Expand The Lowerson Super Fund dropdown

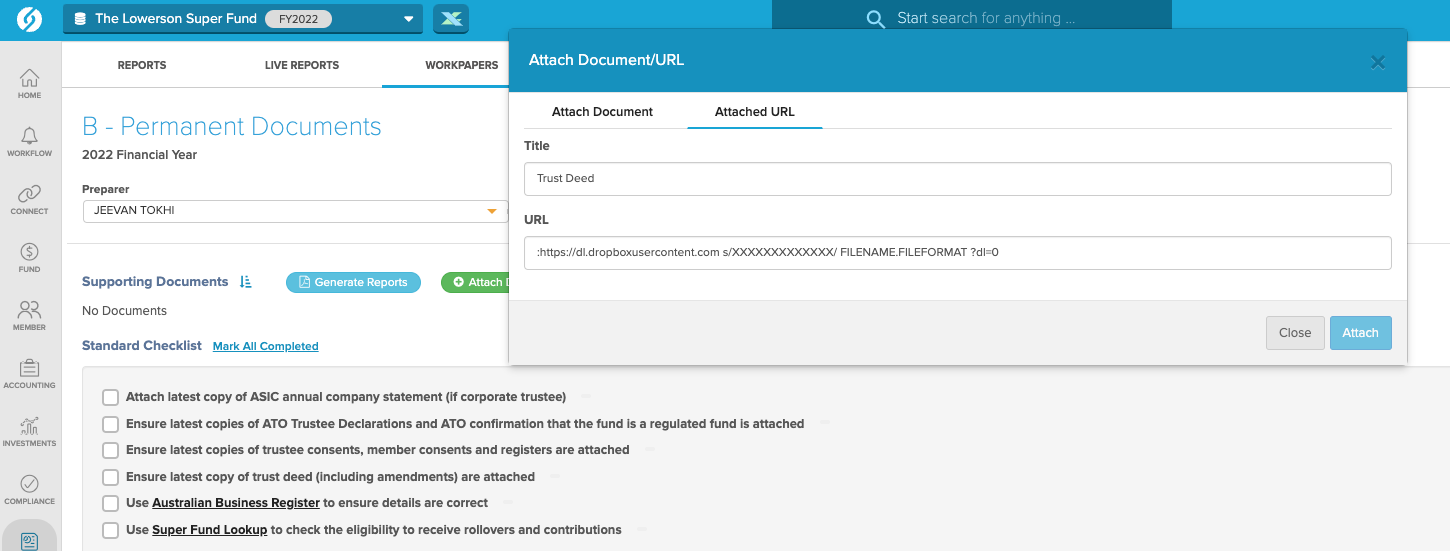pyautogui.click(x=407, y=19)
